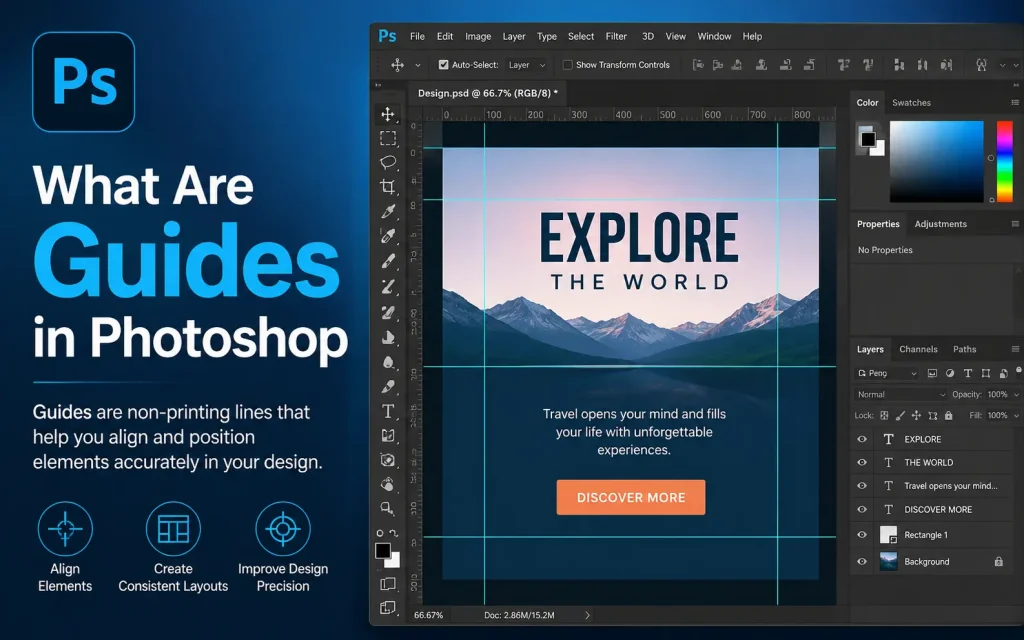The image size is (1024, 640).
Task: Click the swap foreground/background colors arrow
Action: pyautogui.click(x=394, y=533)
